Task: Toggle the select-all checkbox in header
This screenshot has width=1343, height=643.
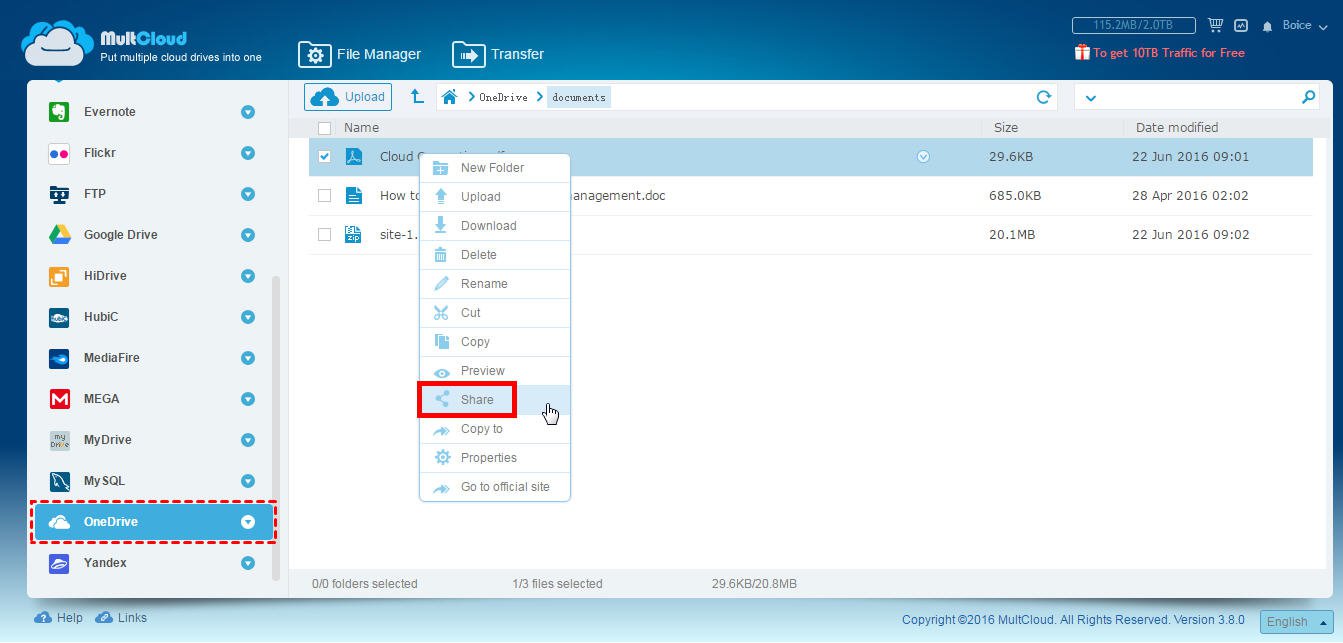Action: [324, 128]
